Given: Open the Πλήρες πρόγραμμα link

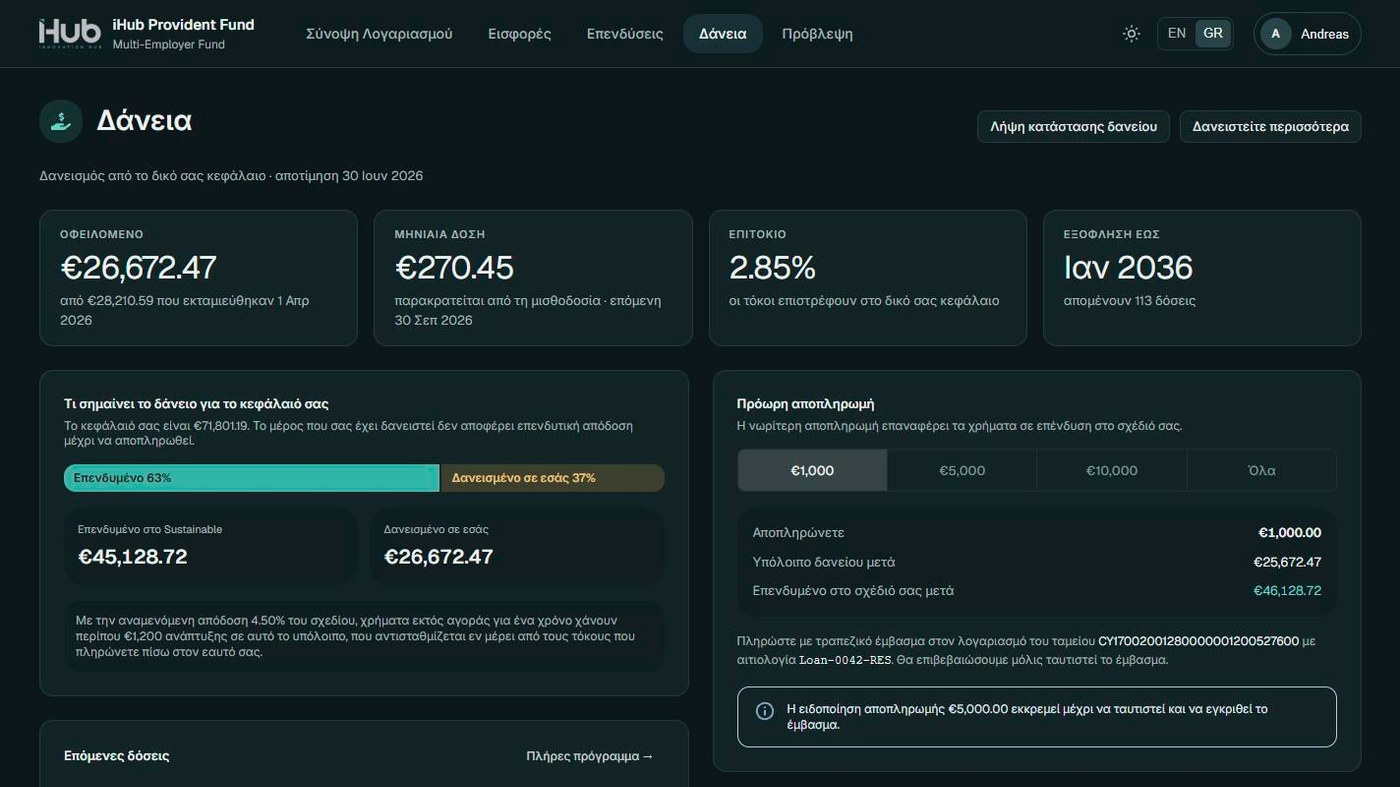Looking at the screenshot, I should (590, 756).
